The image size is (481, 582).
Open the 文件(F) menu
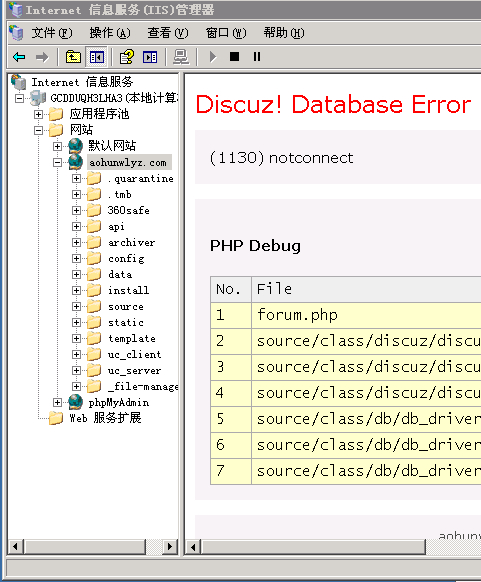click(x=52, y=33)
